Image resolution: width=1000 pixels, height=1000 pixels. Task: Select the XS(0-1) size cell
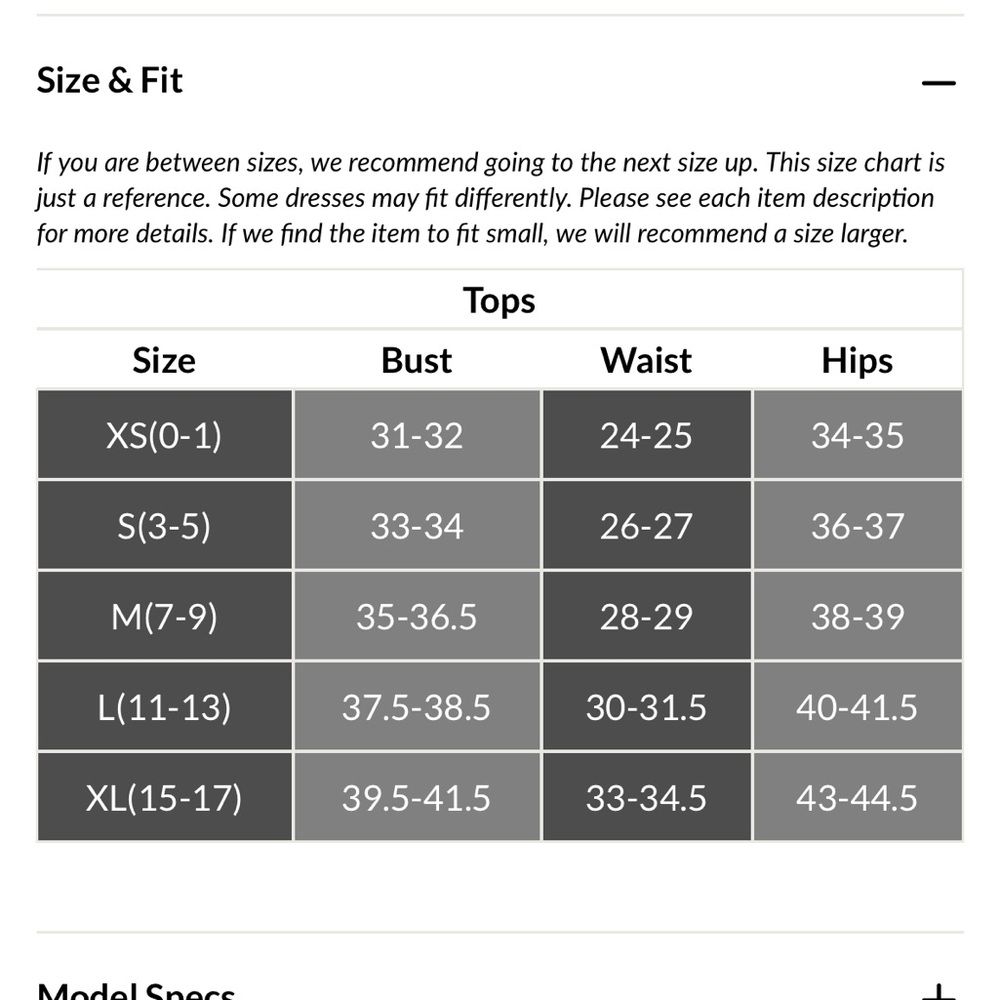pos(165,435)
